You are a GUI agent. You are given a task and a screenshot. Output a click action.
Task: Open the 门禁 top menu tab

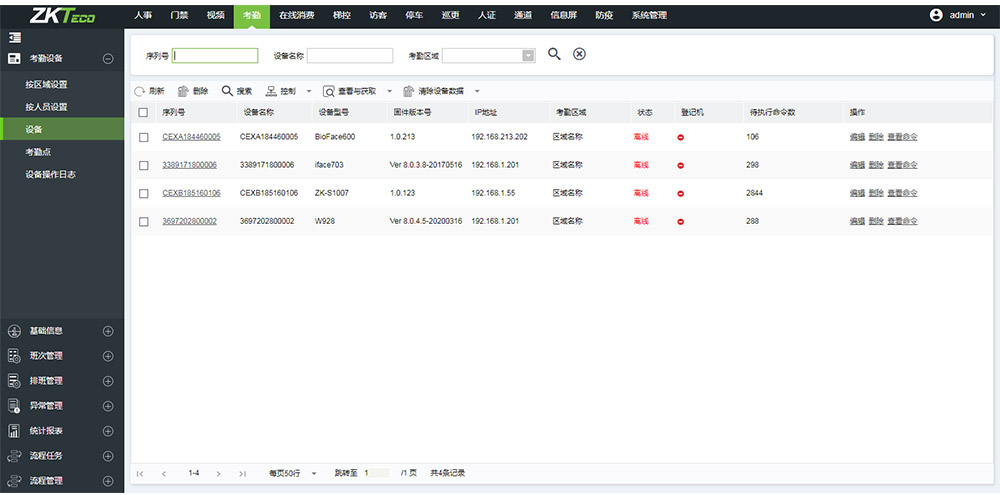click(179, 15)
